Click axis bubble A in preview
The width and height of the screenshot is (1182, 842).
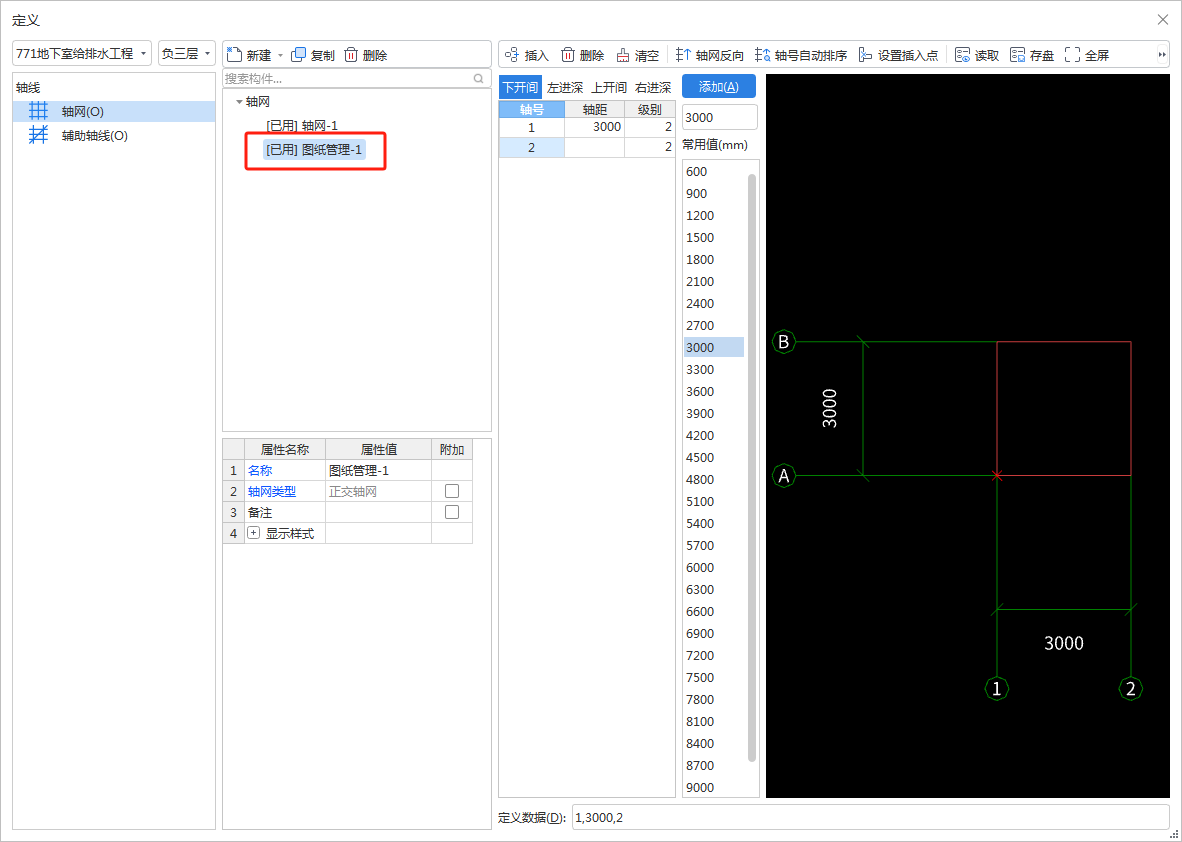(784, 476)
